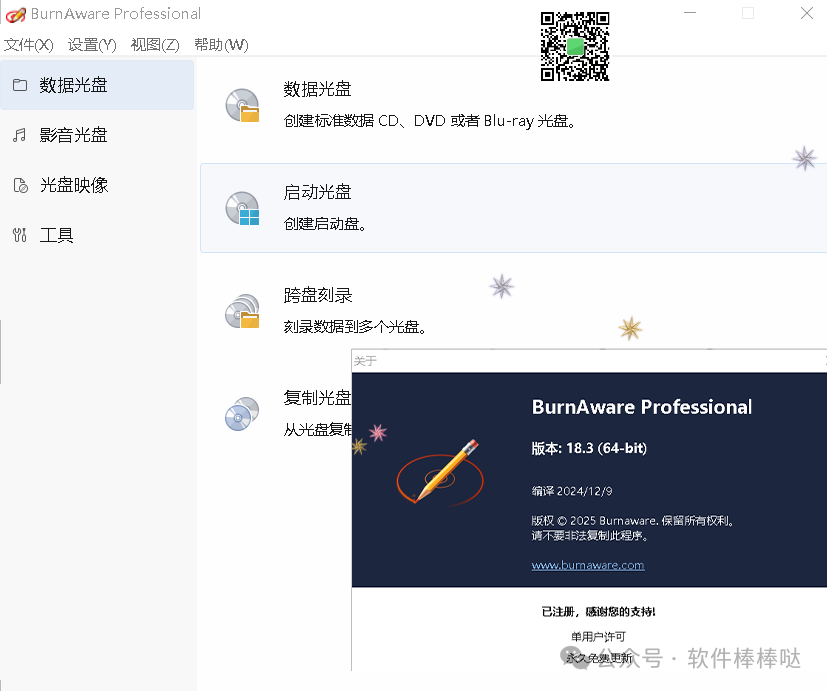Click description 创建启动盘

[x=324, y=224]
